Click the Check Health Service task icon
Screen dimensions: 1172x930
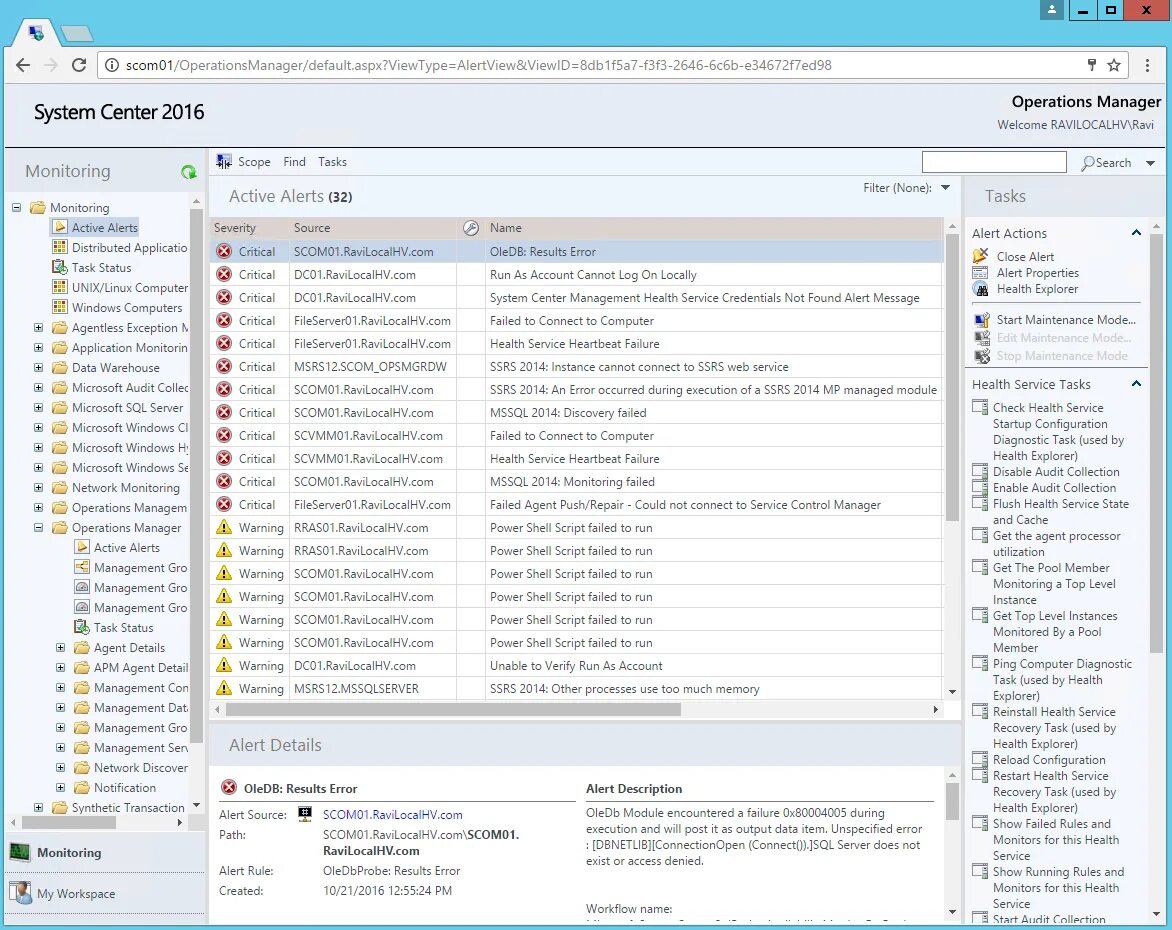(980, 407)
